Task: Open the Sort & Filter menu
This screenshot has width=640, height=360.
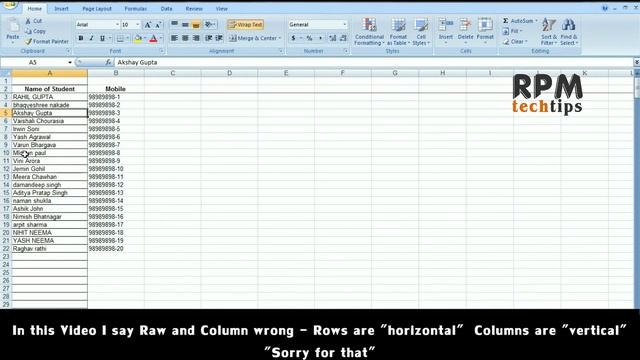Action: (549, 32)
